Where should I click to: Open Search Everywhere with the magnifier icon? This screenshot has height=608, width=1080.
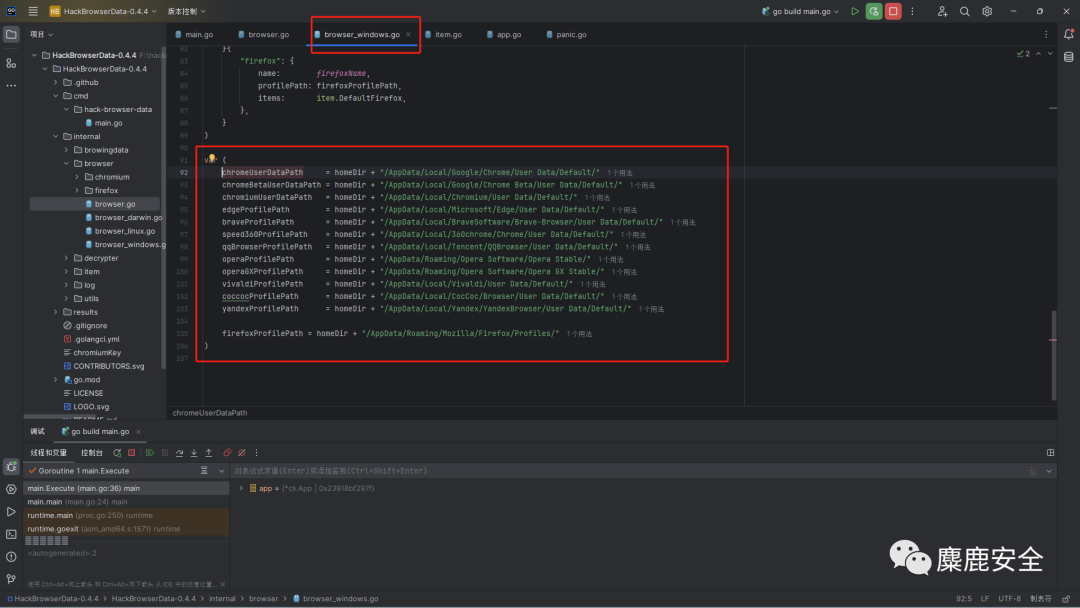pyautogui.click(x=965, y=10)
